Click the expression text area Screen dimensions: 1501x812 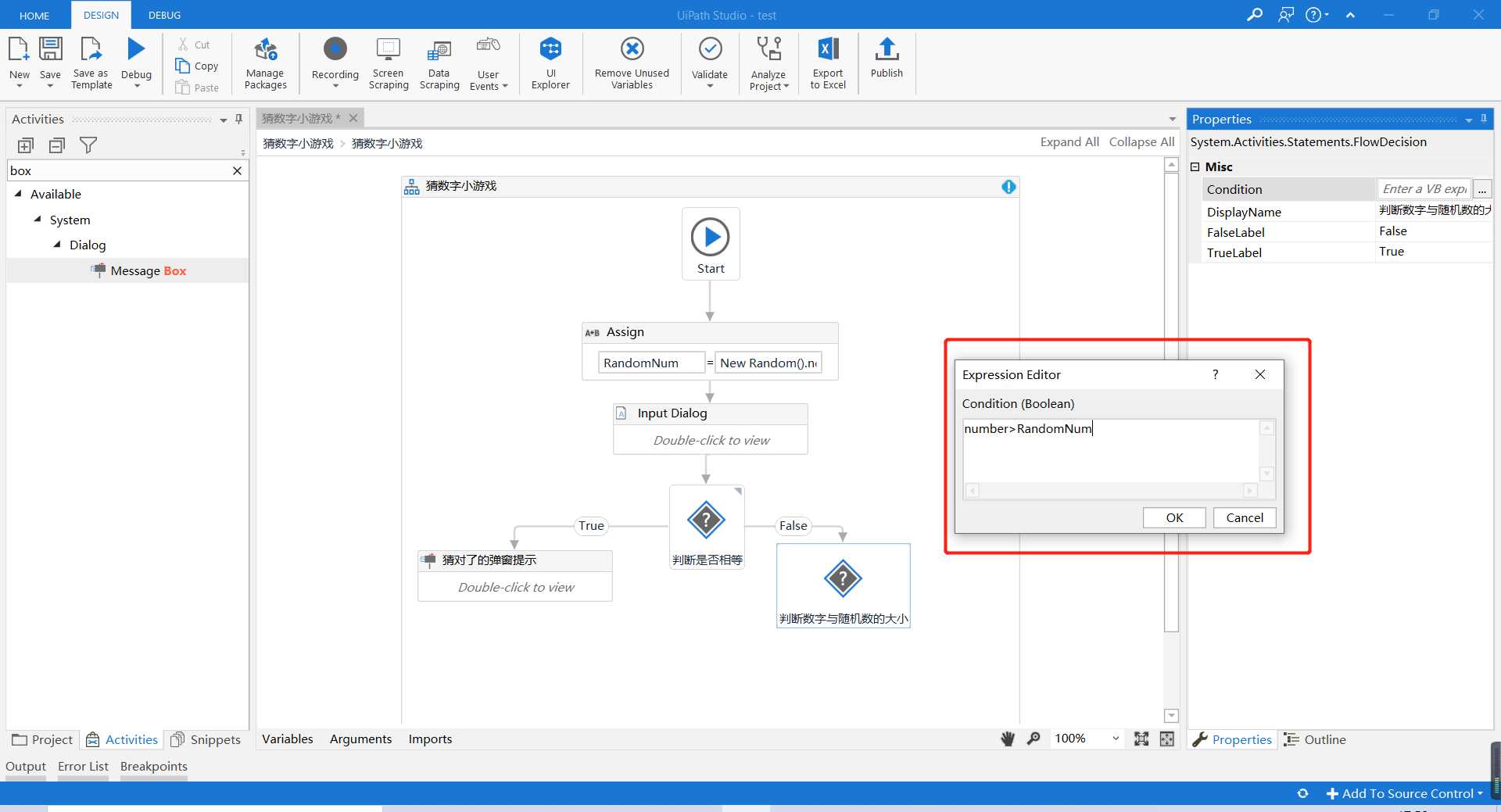(x=1110, y=451)
